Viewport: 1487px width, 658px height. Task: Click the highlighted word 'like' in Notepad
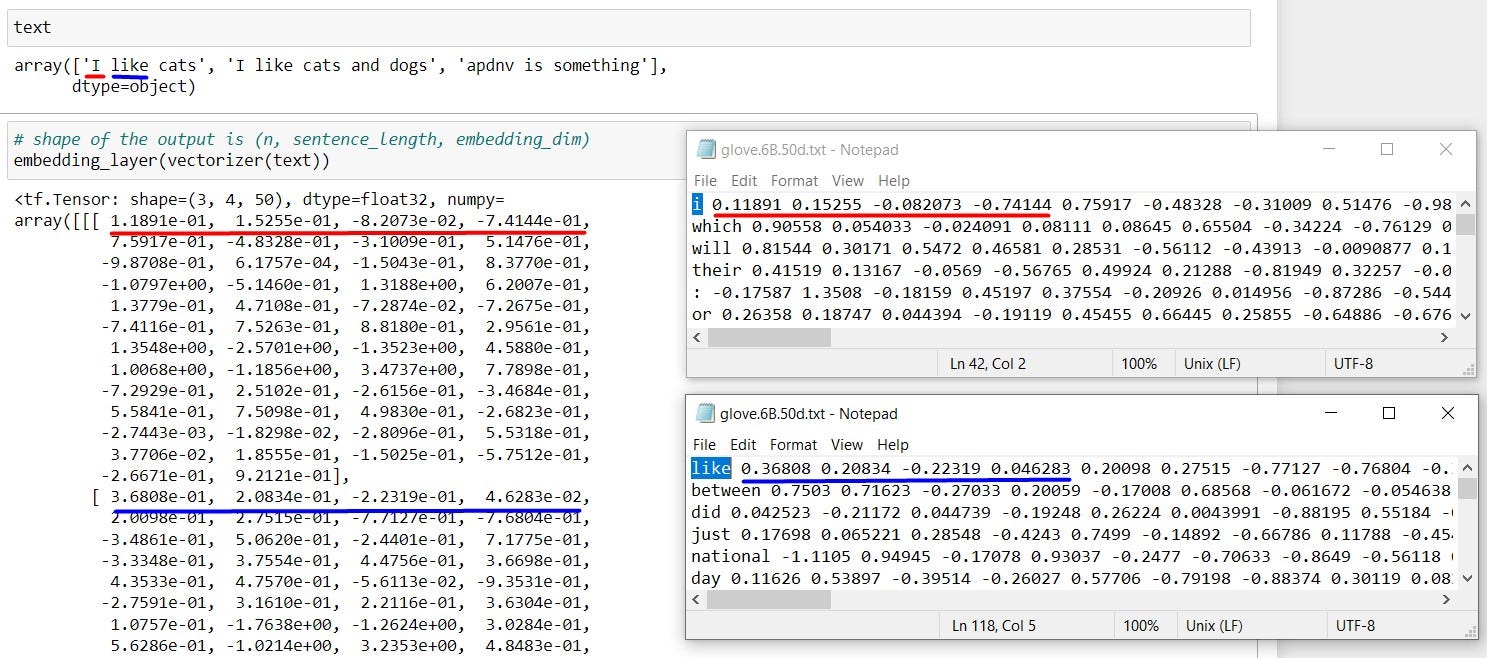(x=711, y=468)
